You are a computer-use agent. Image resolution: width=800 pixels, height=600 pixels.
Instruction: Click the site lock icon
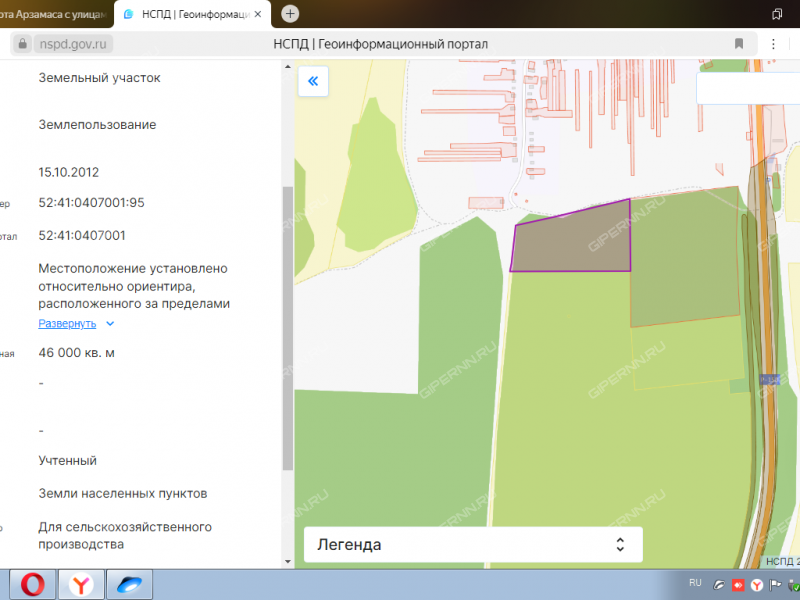(22, 44)
